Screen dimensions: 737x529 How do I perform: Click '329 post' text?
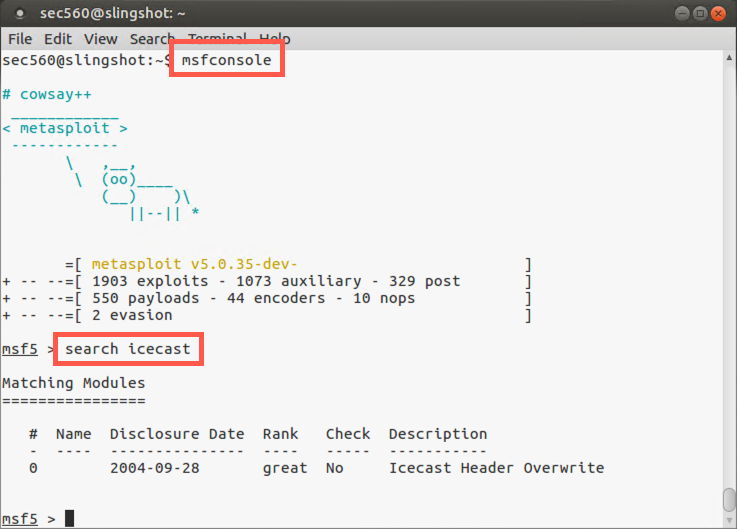(x=424, y=281)
